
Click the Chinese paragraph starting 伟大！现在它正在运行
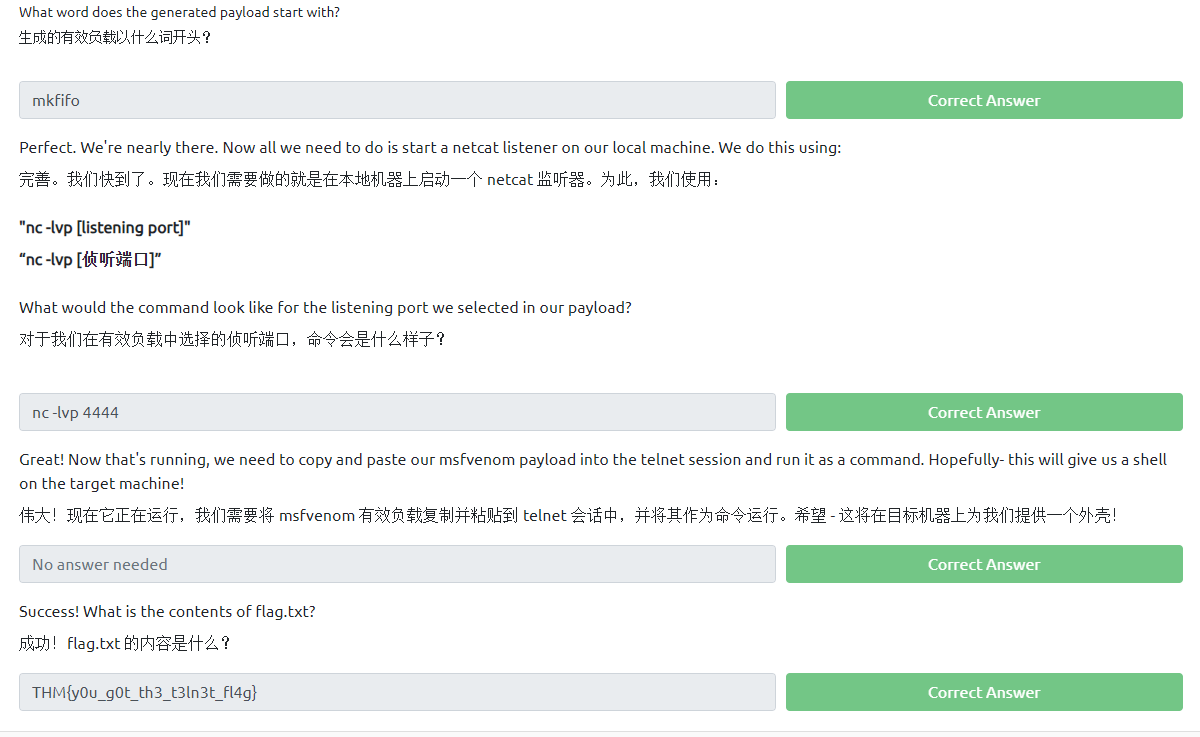(567, 516)
